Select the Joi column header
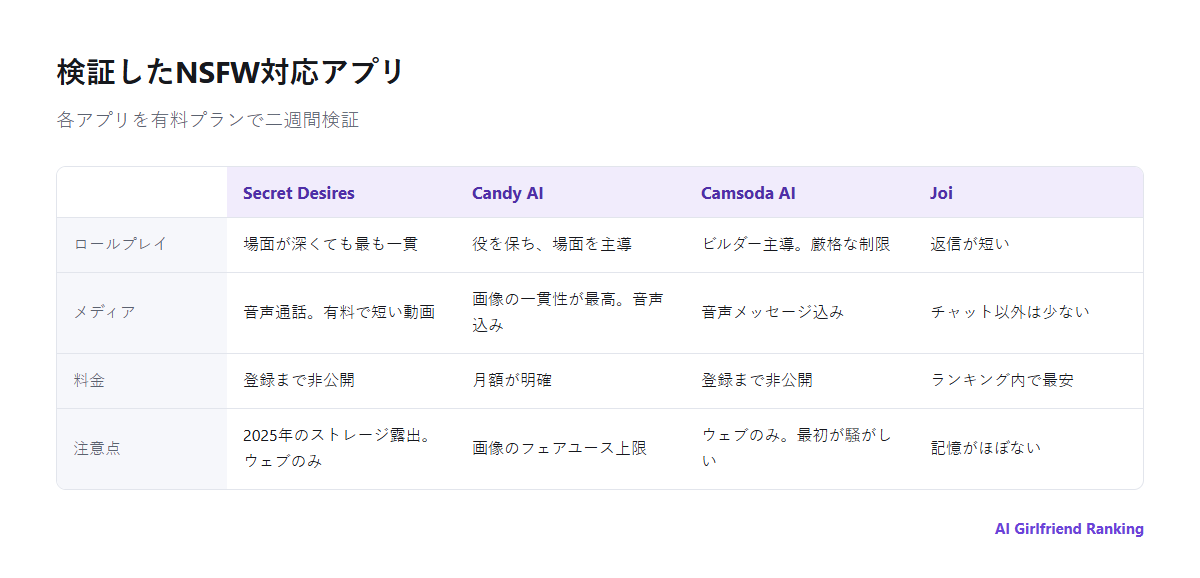The image size is (1200, 578). (941, 193)
